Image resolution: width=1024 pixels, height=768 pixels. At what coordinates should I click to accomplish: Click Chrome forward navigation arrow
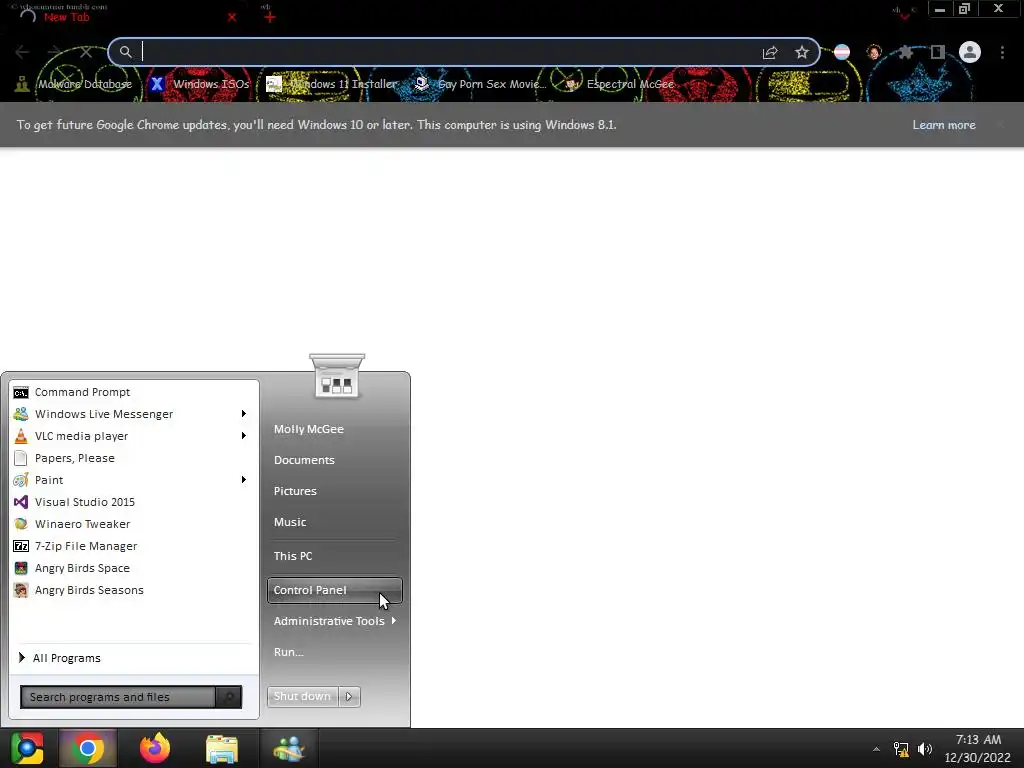(x=54, y=52)
